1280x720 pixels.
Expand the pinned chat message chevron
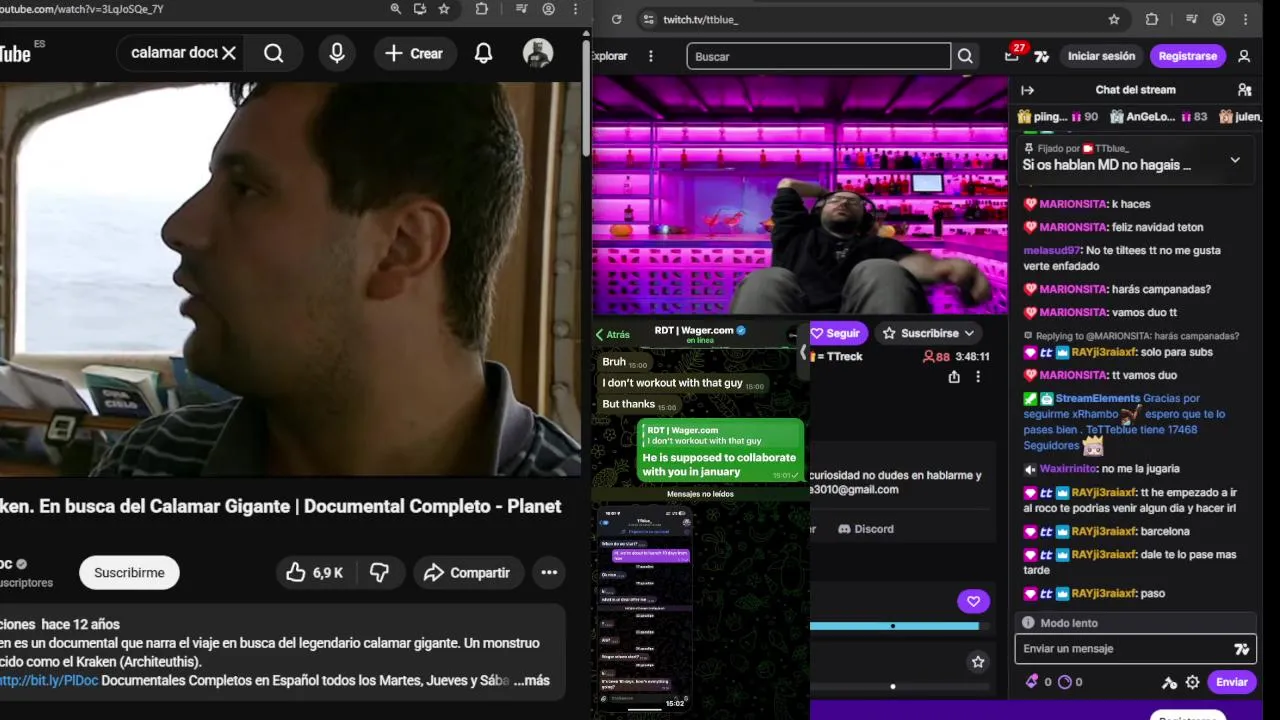(1235, 159)
